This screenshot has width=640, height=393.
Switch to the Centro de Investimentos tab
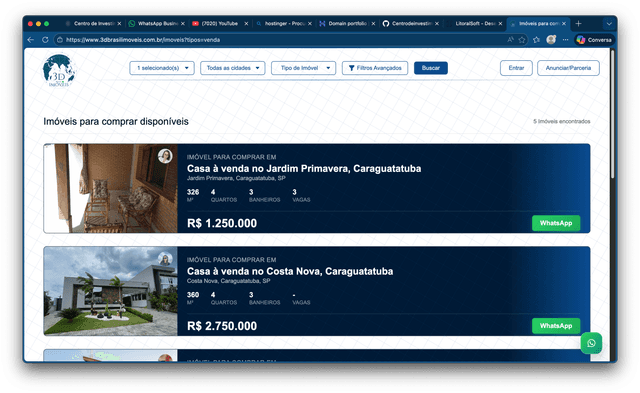click(x=93, y=24)
